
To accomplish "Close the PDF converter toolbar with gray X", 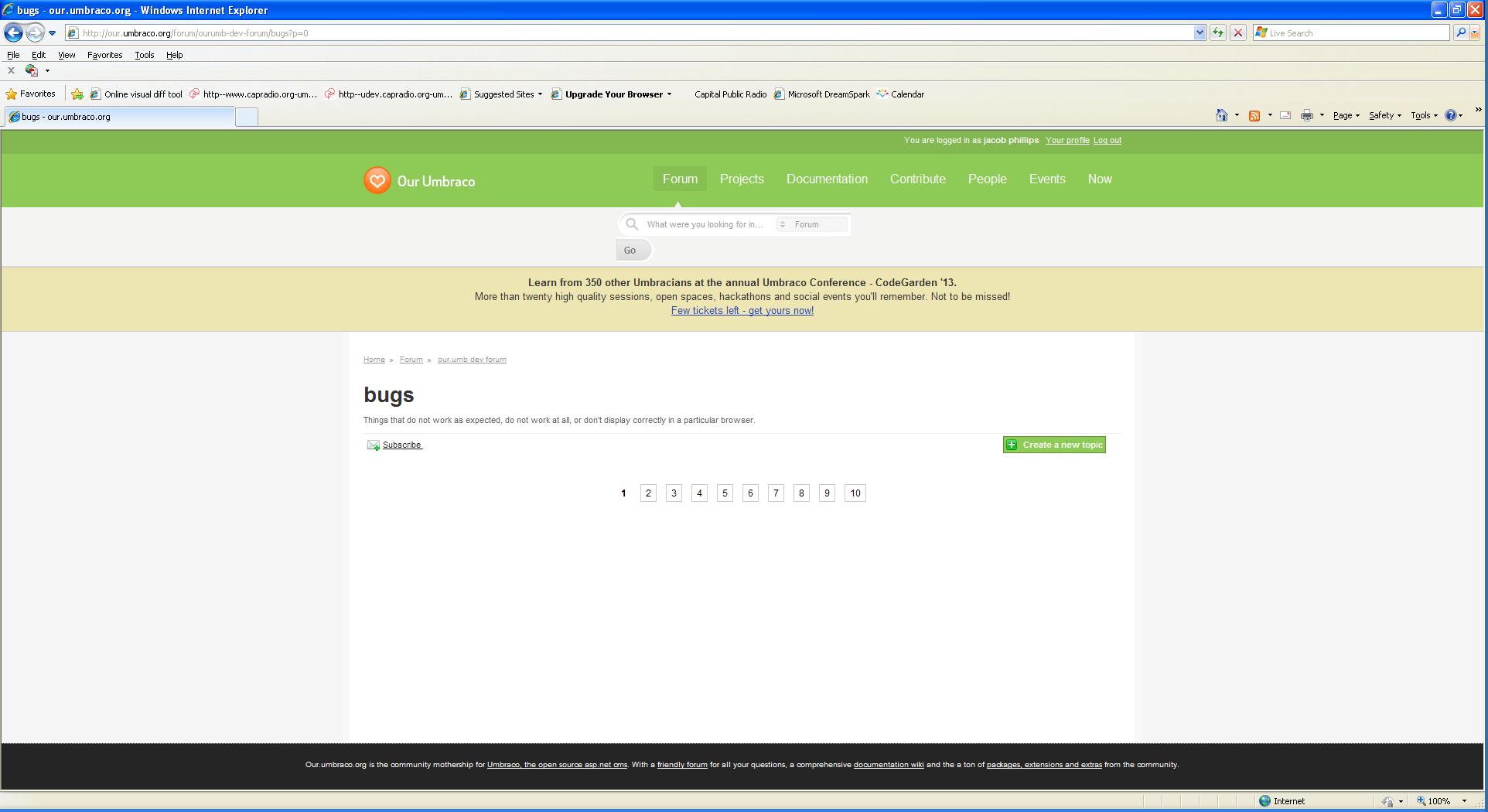I will (x=11, y=70).
